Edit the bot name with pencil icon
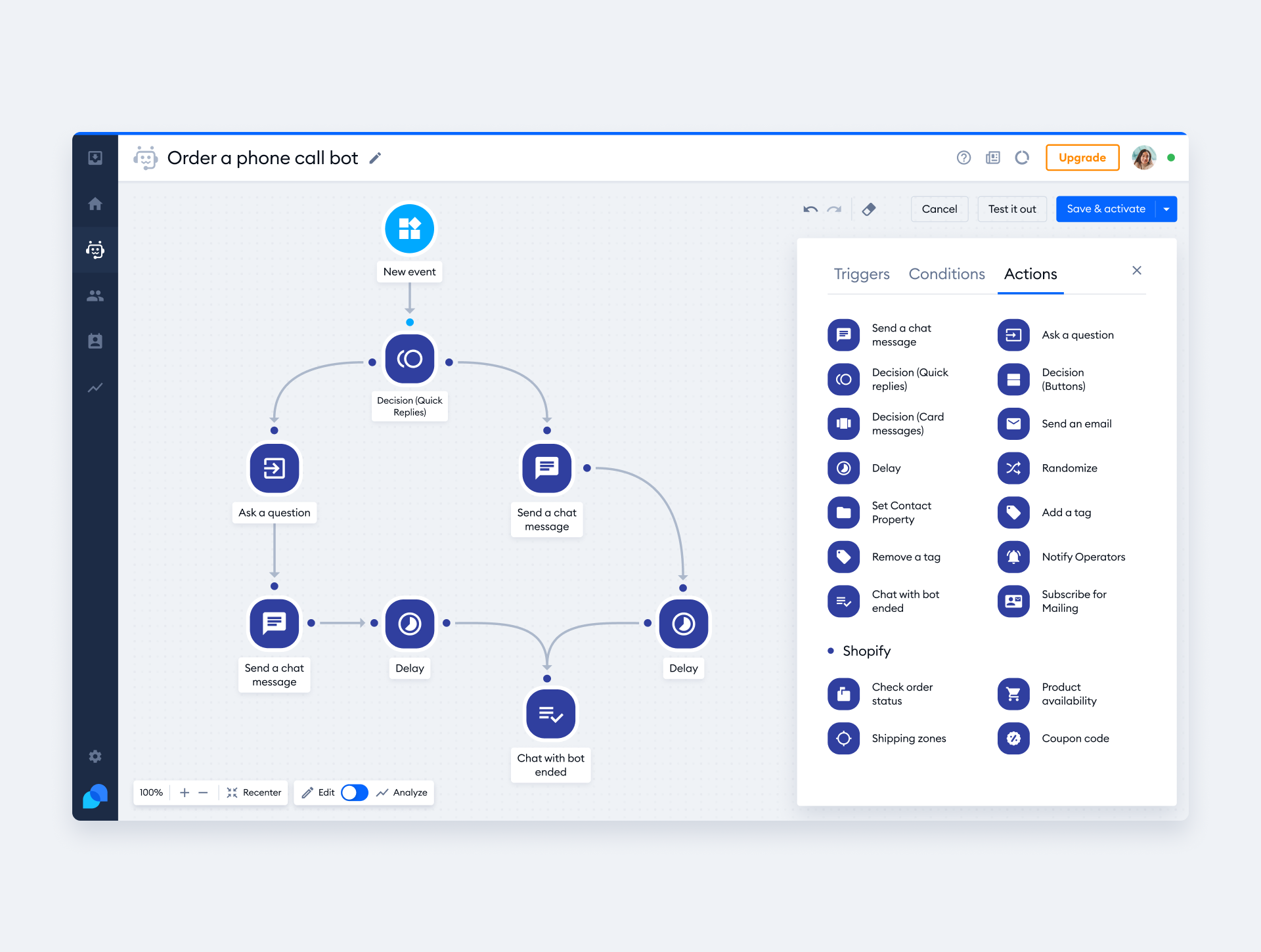1261x952 pixels. (375, 158)
